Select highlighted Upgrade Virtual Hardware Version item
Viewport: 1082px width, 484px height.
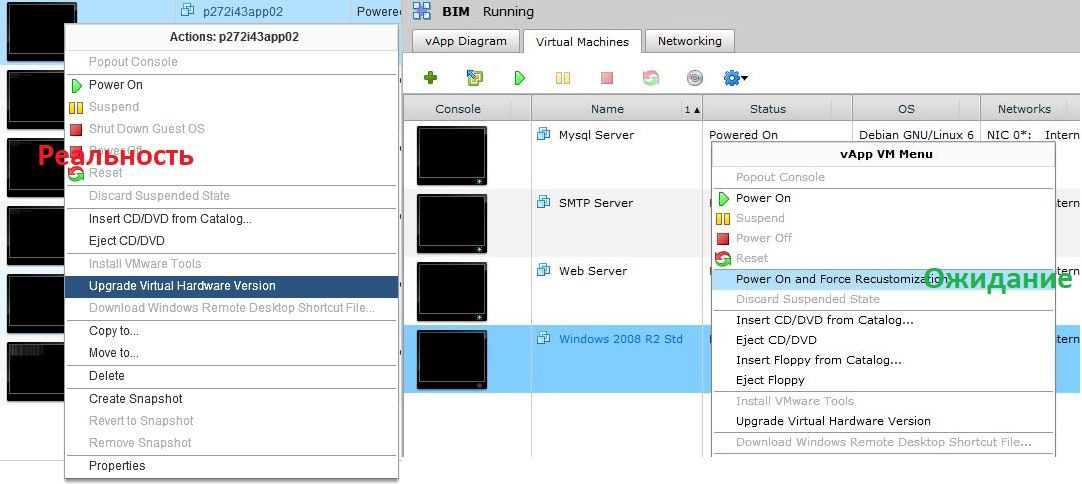click(231, 286)
